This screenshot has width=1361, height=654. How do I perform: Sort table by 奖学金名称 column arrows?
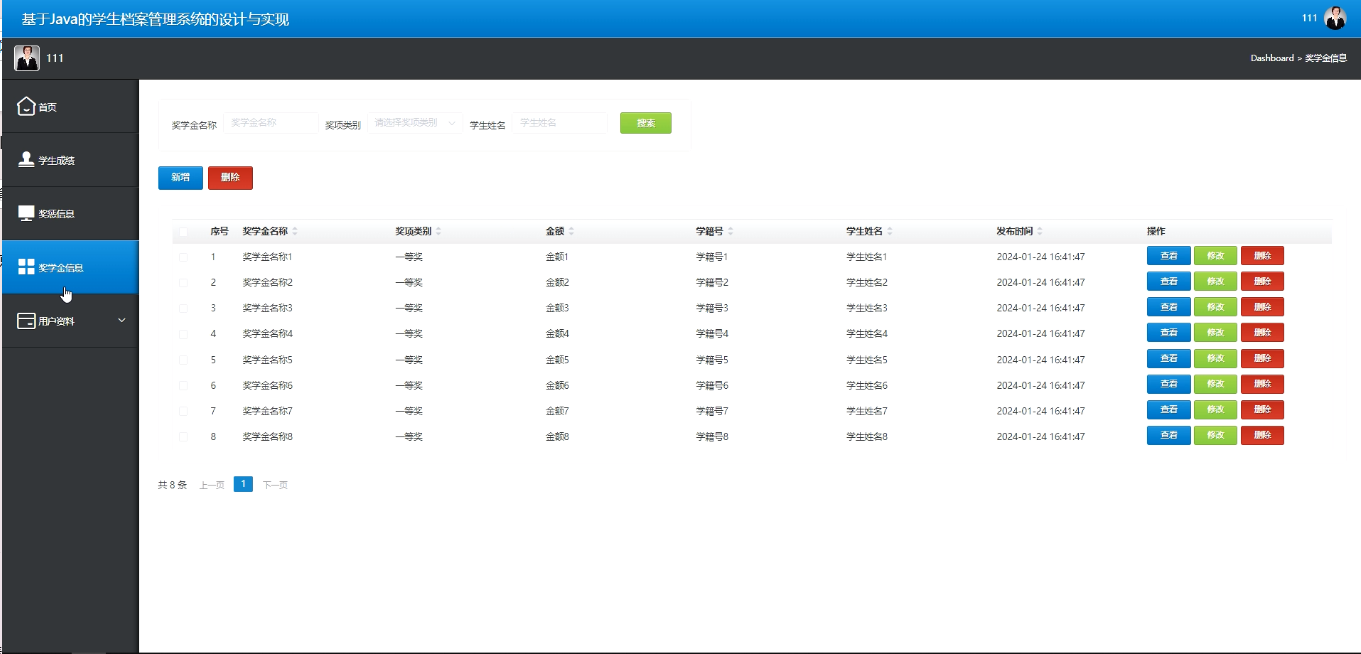click(295, 231)
